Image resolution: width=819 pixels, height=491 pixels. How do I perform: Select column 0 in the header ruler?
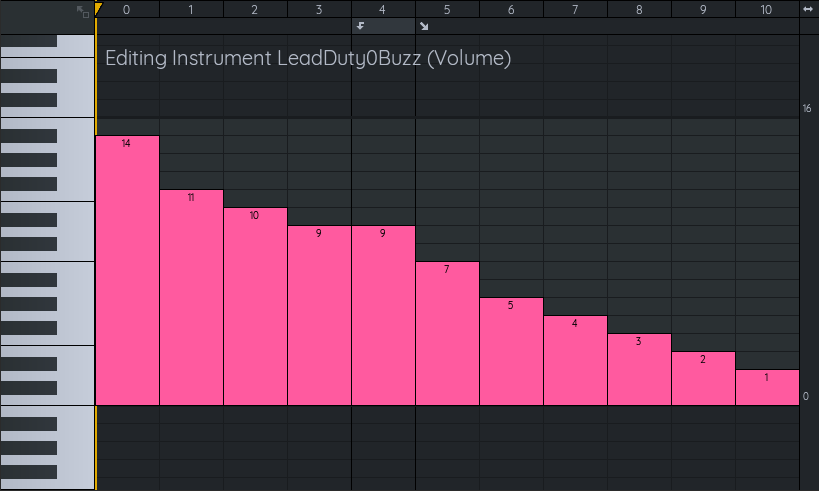(127, 9)
